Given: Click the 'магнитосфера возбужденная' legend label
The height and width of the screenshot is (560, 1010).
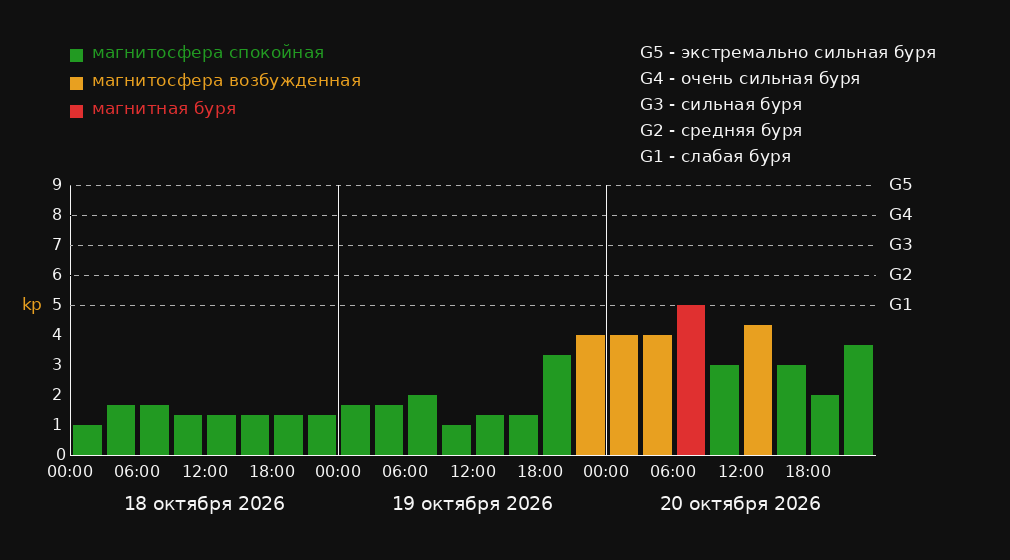Looking at the screenshot, I should [x=227, y=81].
